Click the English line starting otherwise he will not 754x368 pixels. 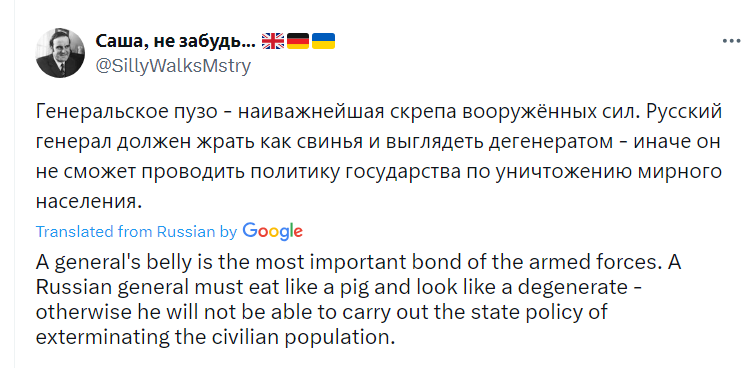tap(322, 312)
